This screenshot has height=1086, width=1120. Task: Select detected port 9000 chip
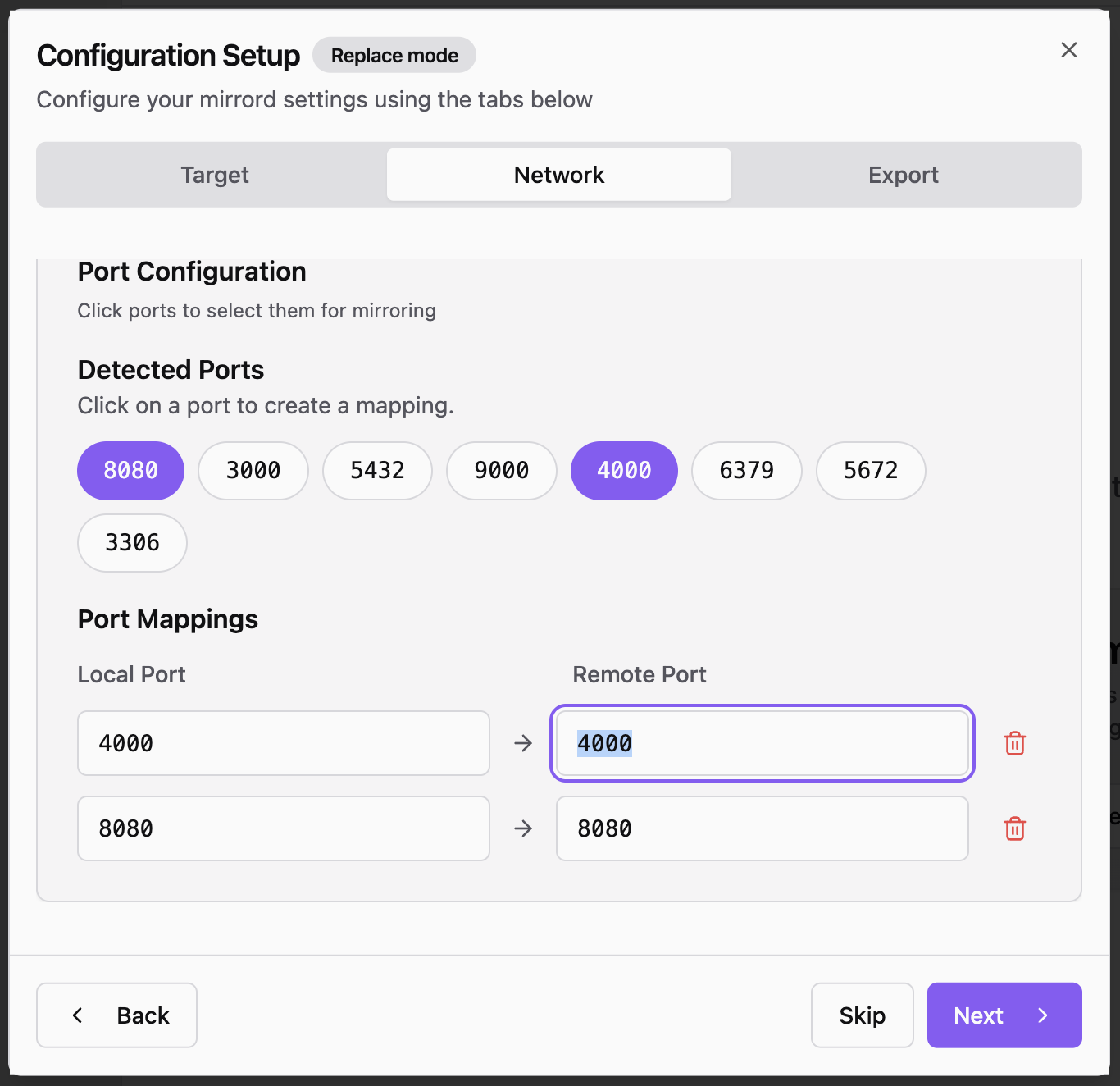click(501, 471)
